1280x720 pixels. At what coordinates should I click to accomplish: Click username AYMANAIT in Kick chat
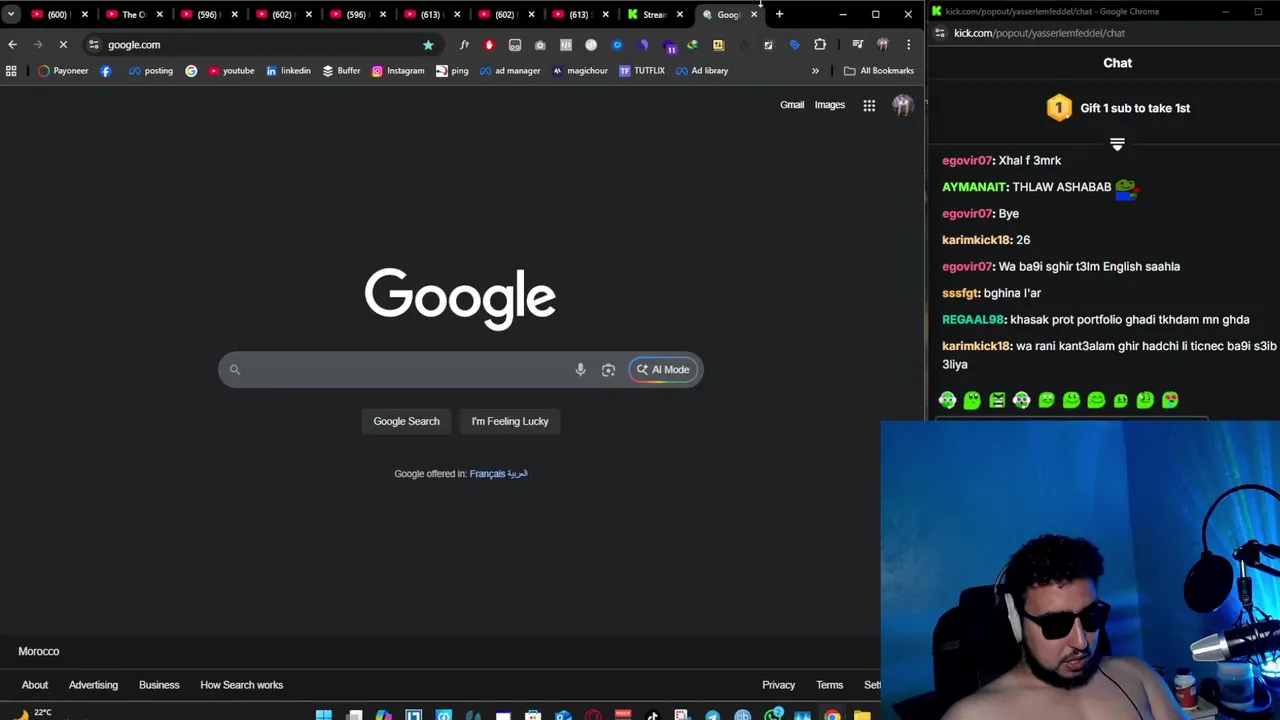pos(974,187)
